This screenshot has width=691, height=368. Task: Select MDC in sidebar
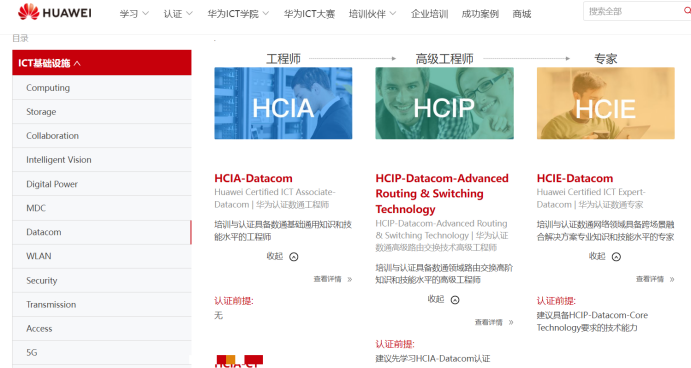point(102,208)
